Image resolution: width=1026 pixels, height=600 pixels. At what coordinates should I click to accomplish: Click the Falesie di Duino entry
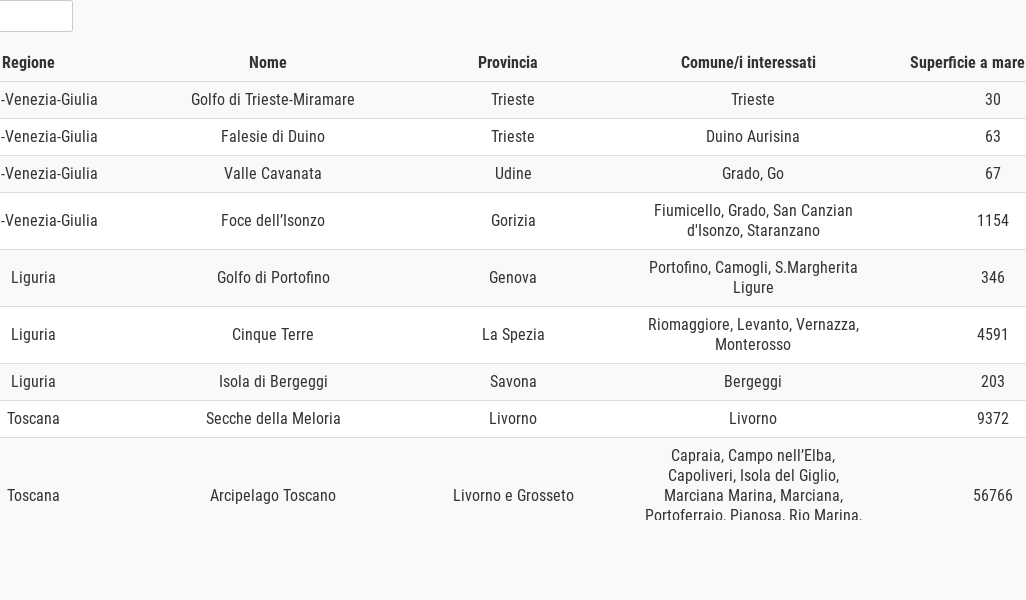273,137
